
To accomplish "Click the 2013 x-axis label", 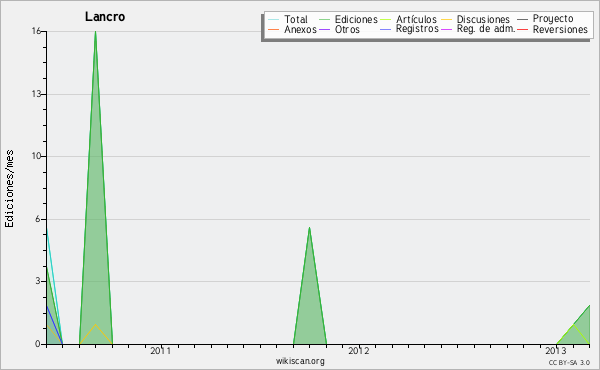I will 556,350.
